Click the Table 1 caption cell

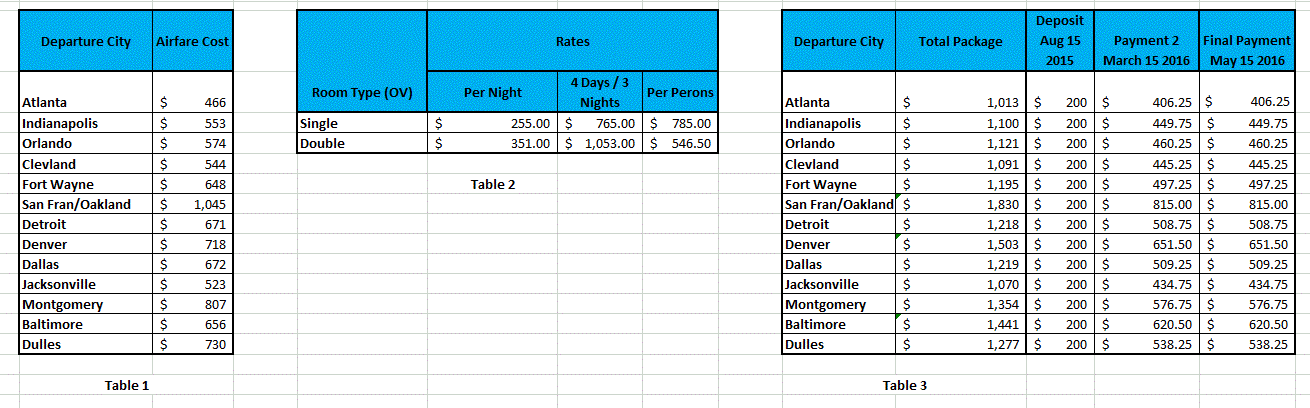(126, 385)
